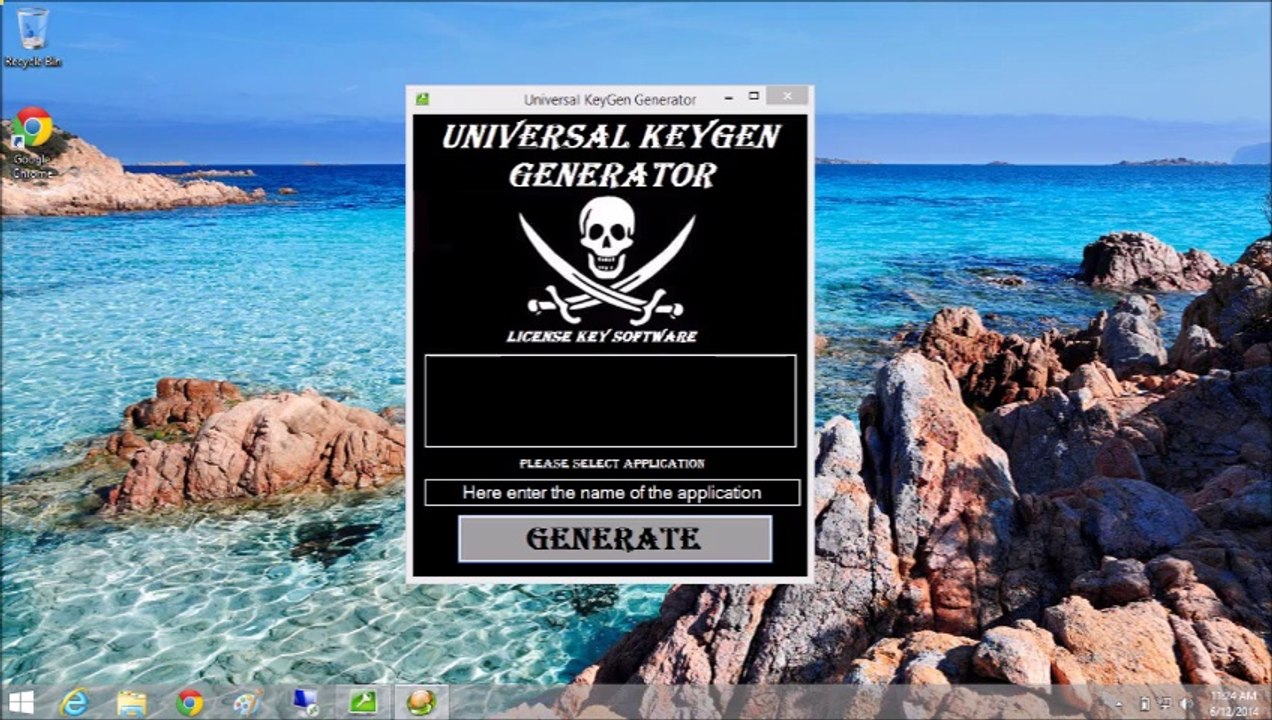
Task: Open the KeyGen window's green title bar icon
Action: tap(422, 99)
